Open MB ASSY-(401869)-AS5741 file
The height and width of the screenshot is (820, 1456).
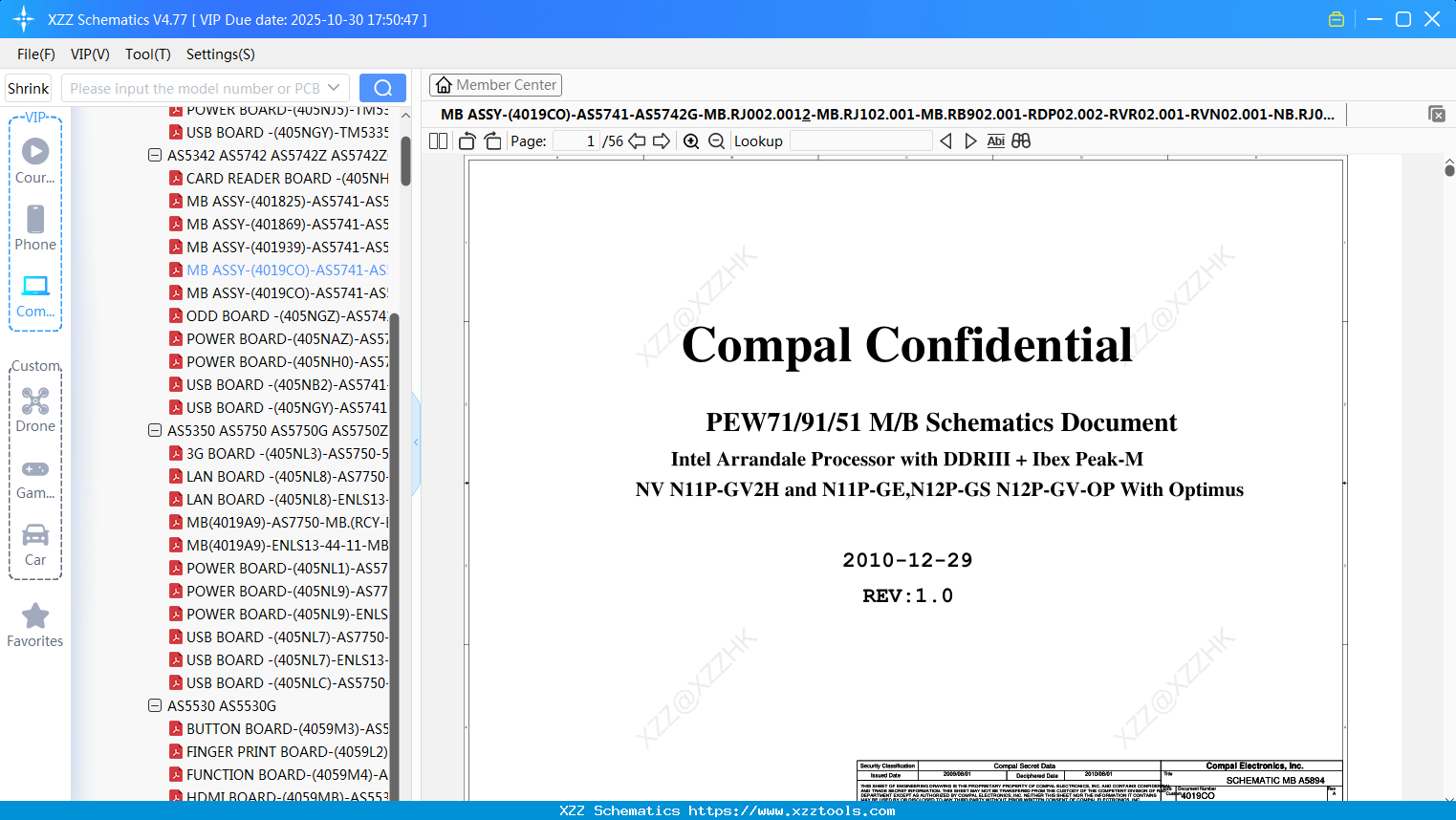click(279, 224)
